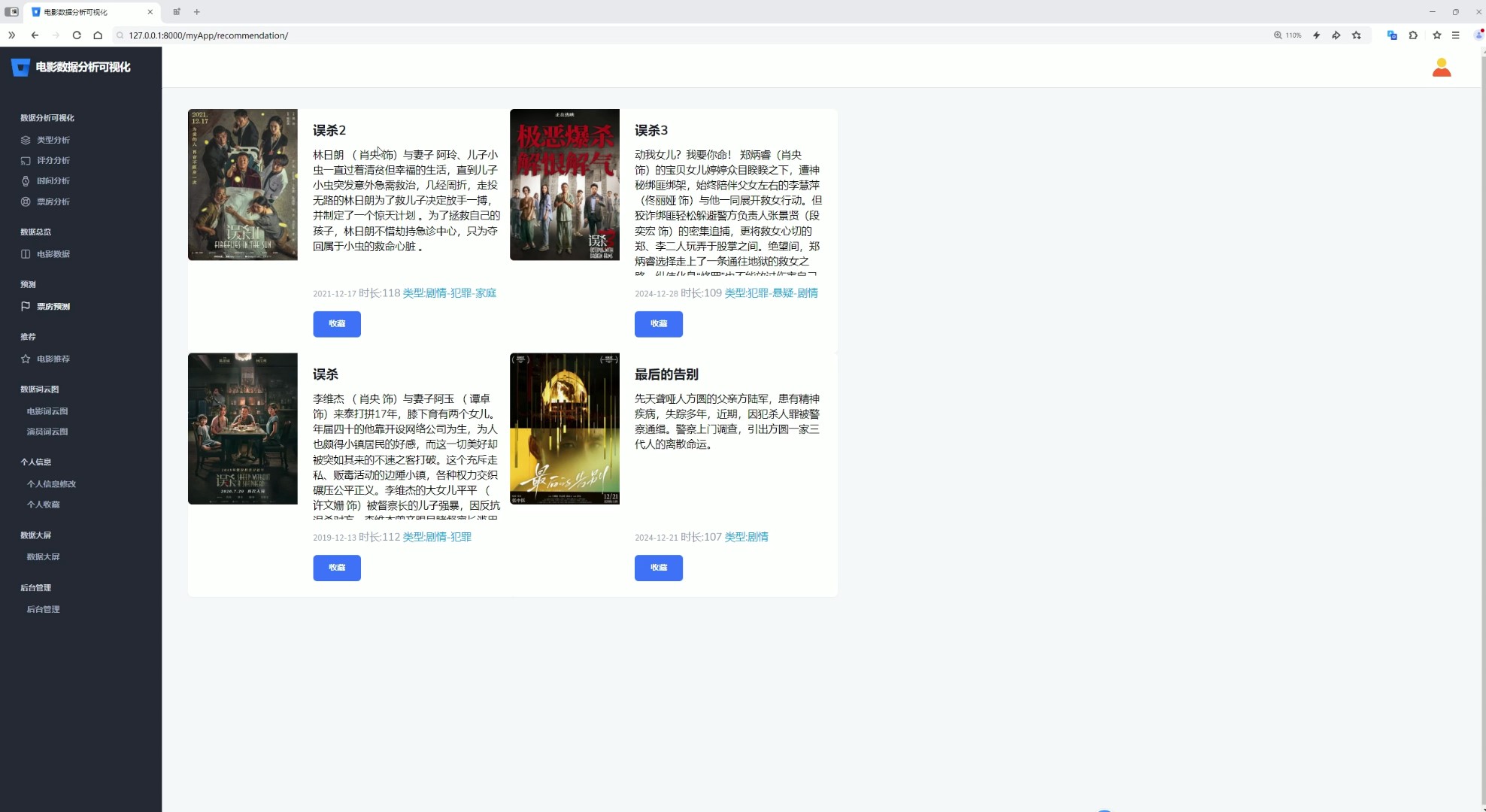
Task: Select 票房预测 flag item
Action: pyautogui.click(x=53, y=306)
